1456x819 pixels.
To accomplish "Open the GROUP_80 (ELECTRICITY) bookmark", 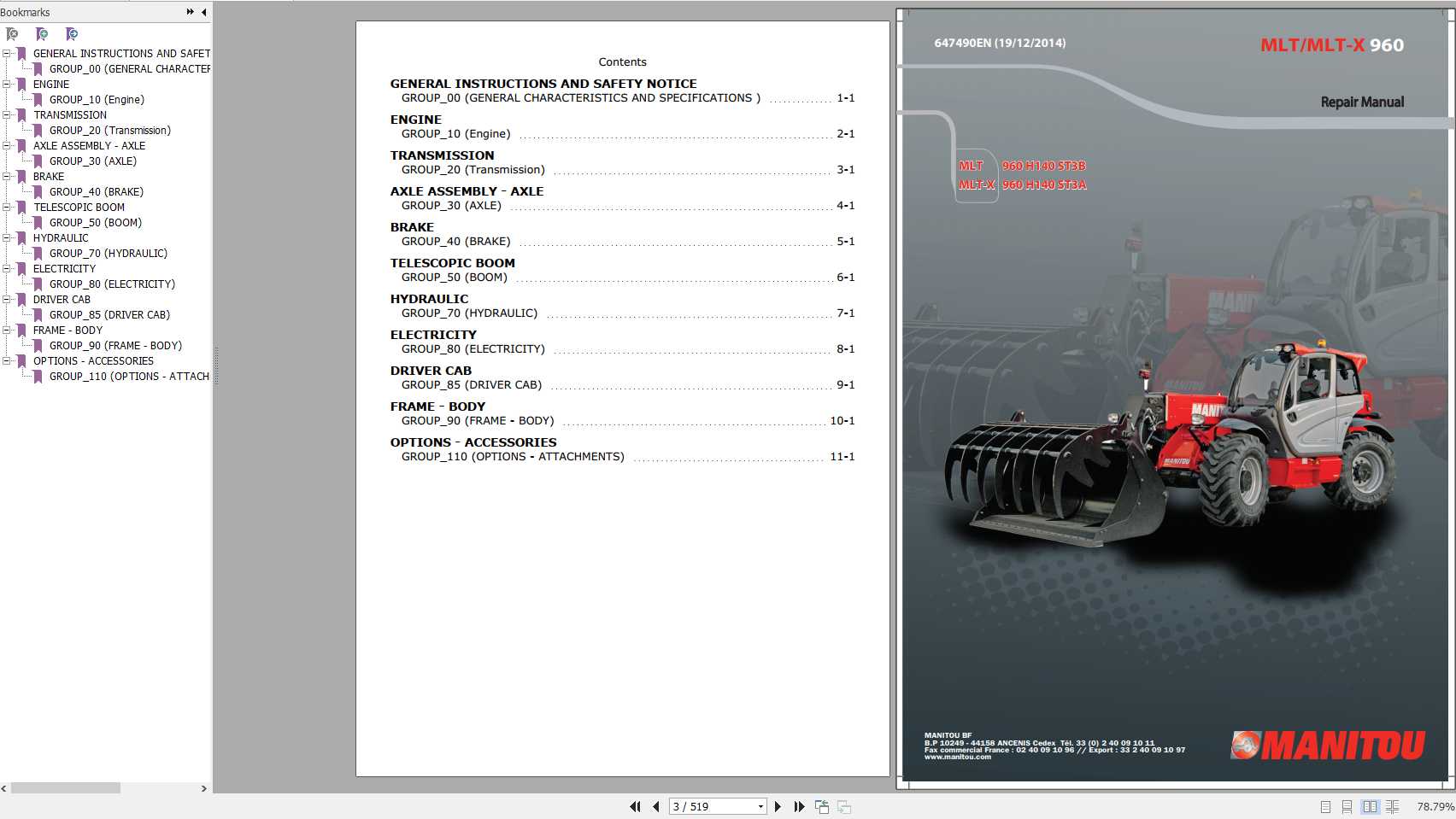I will [x=112, y=284].
